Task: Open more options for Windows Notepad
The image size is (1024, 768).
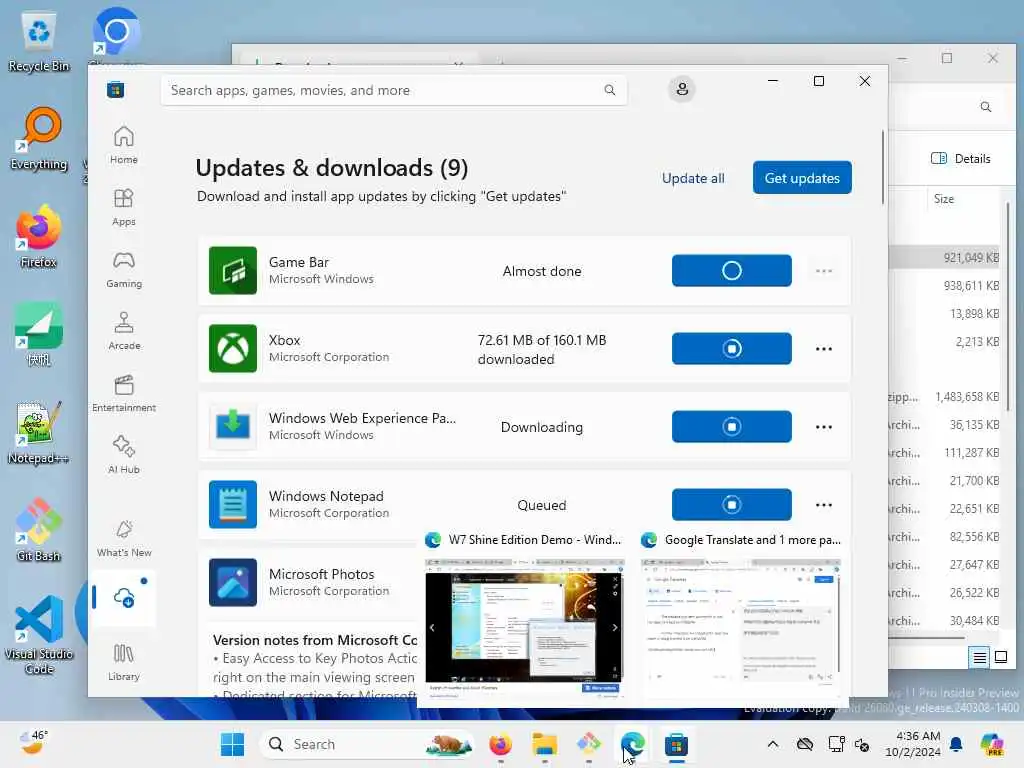Action: pyautogui.click(x=824, y=505)
